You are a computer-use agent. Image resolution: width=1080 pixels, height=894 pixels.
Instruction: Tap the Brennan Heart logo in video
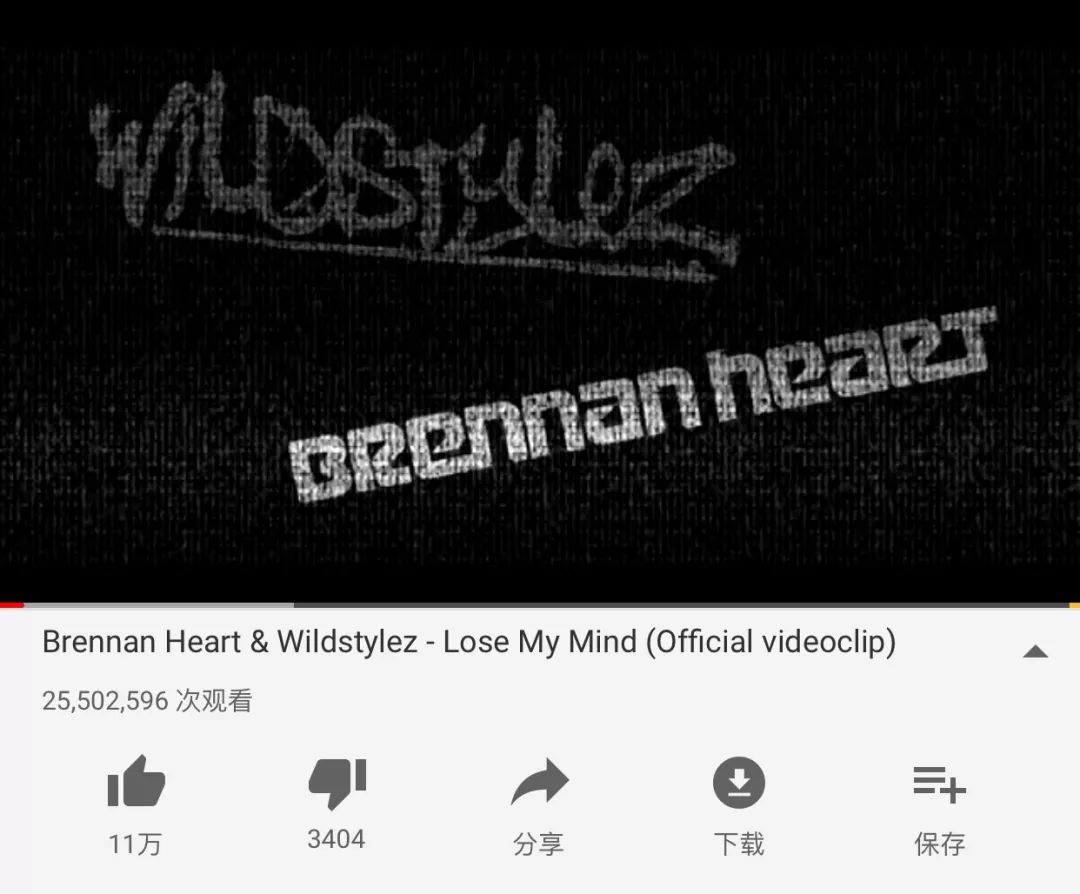pyautogui.click(x=641, y=405)
